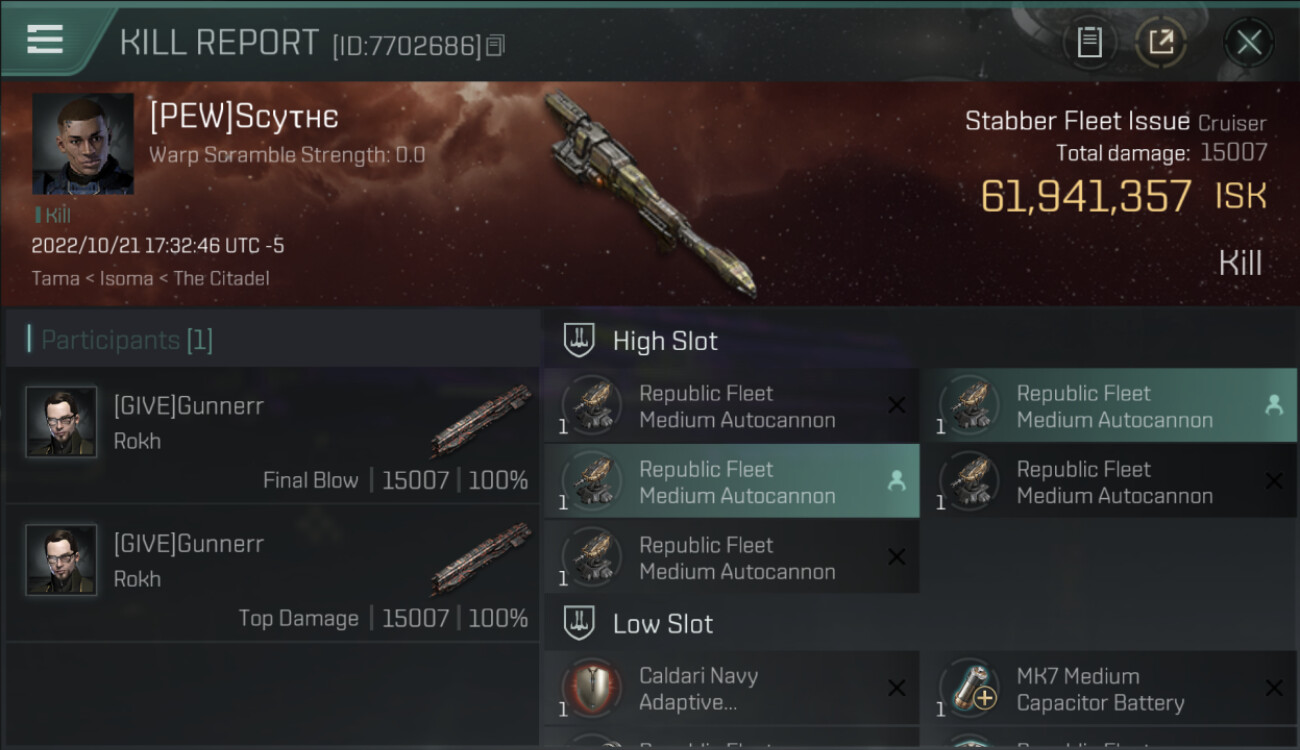The width and height of the screenshot is (1300, 750).
Task: Click the Tama < Isoma < The Citadel location
Action: (150, 278)
